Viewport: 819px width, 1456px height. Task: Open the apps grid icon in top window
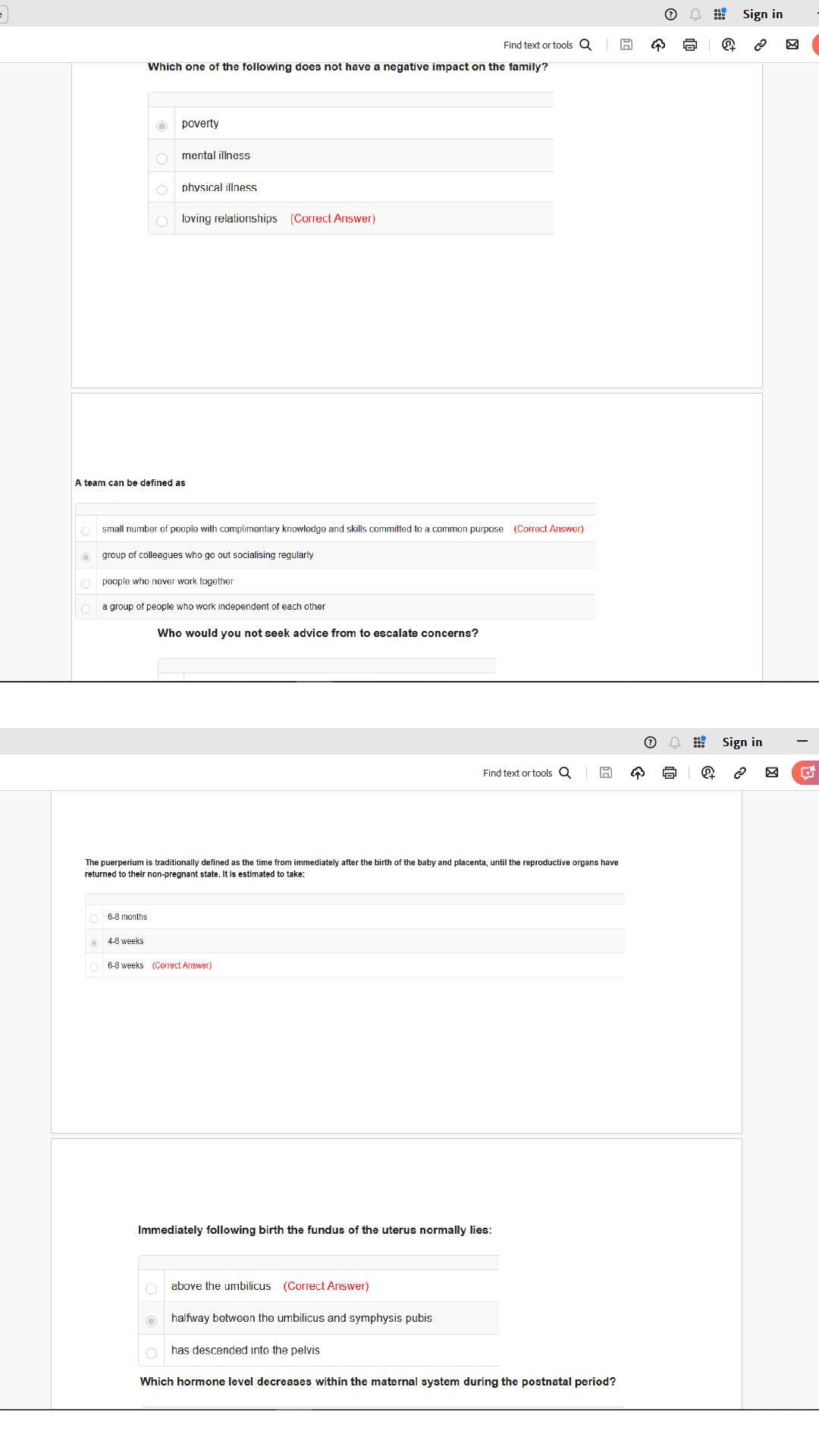click(720, 14)
